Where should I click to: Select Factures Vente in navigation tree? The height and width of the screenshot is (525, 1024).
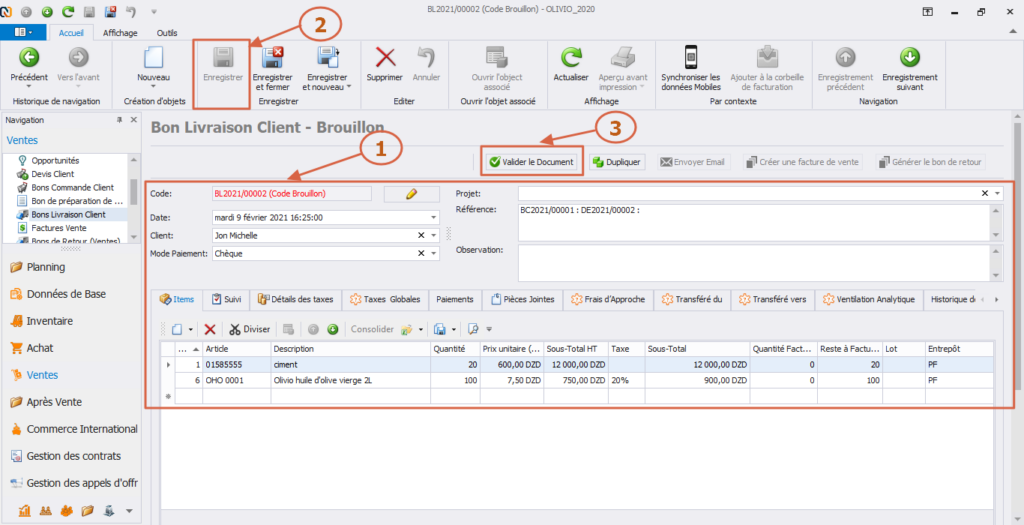pos(59,228)
